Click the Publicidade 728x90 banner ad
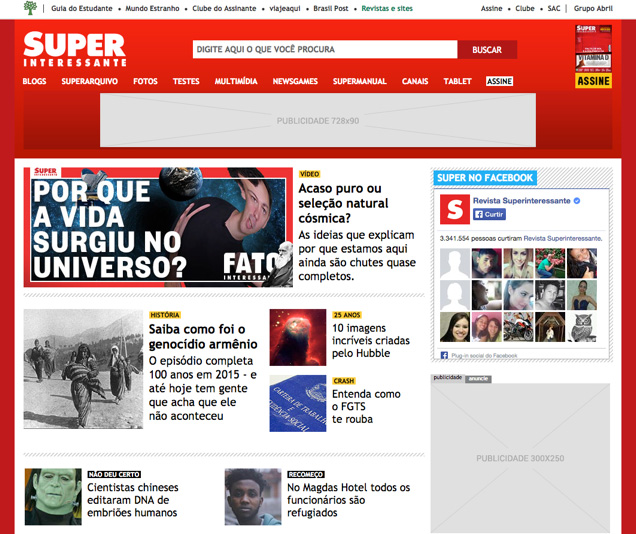The height and width of the screenshot is (534, 636). pyautogui.click(x=318, y=120)
